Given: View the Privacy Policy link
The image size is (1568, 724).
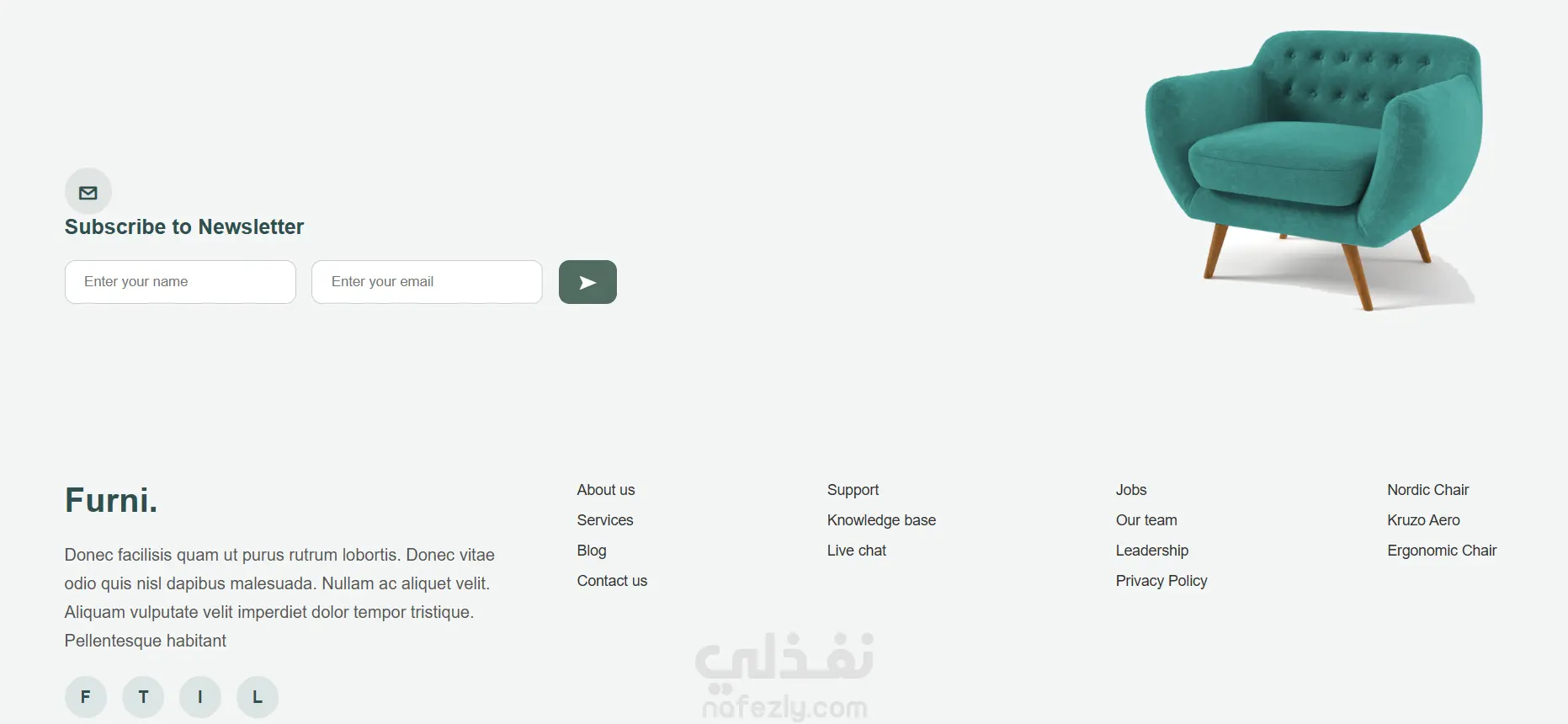Looking at the screenshot, I should pos(1161,581).
